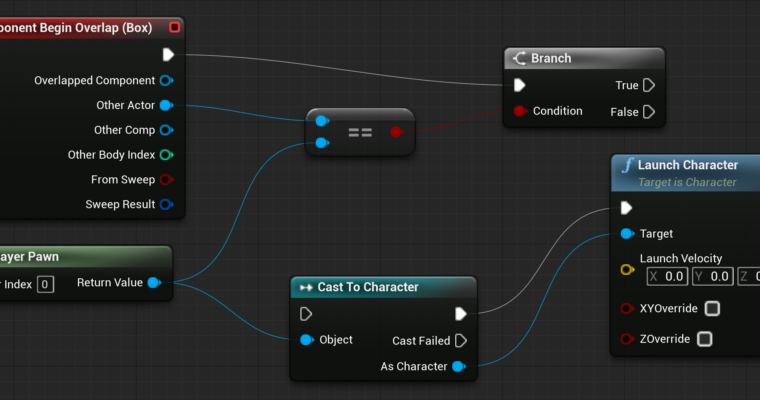
Task: Select the Branch Condition pin
Action: click(x=520, y=111)
